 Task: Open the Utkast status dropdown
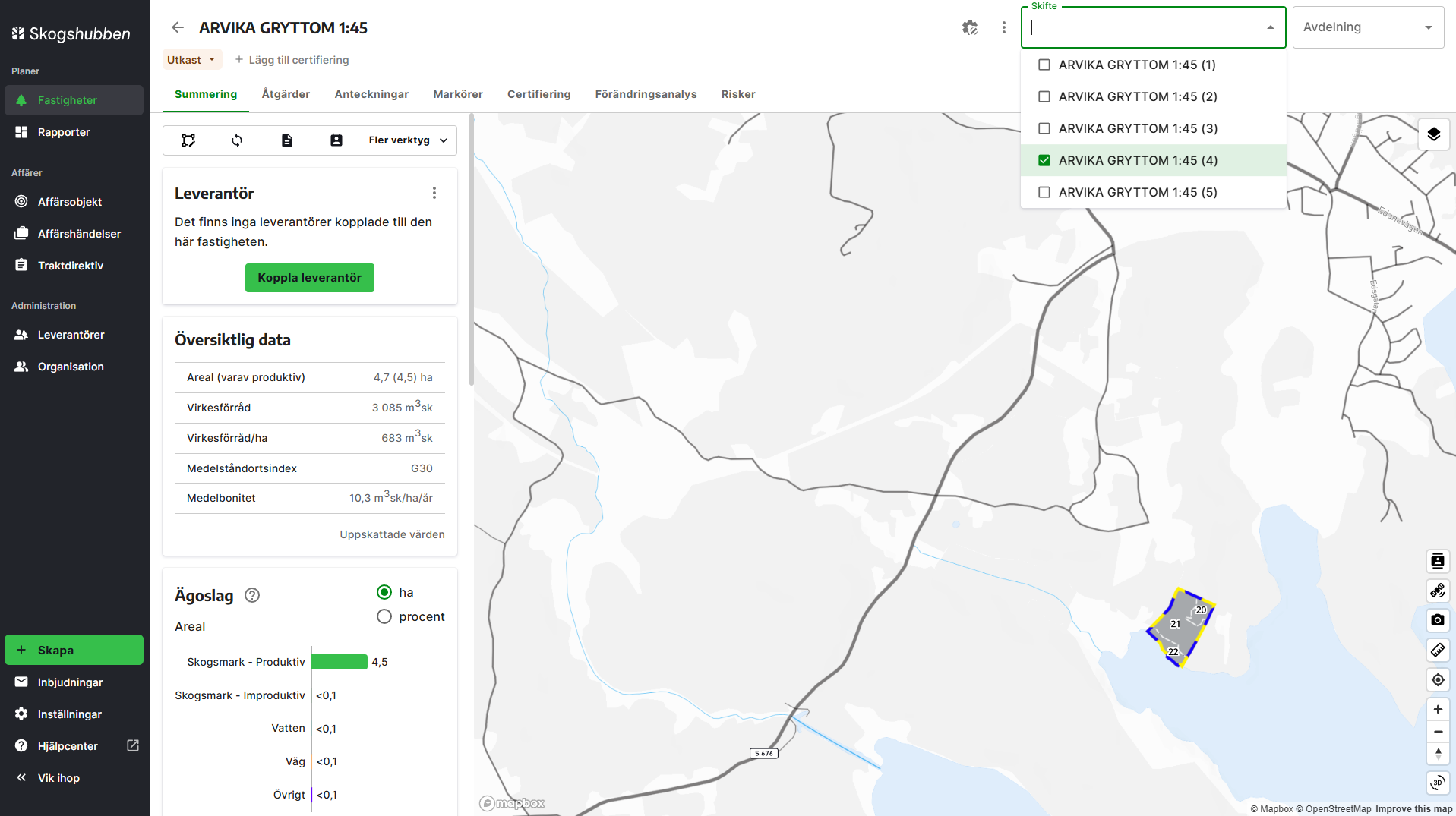[x=191, y=59]
